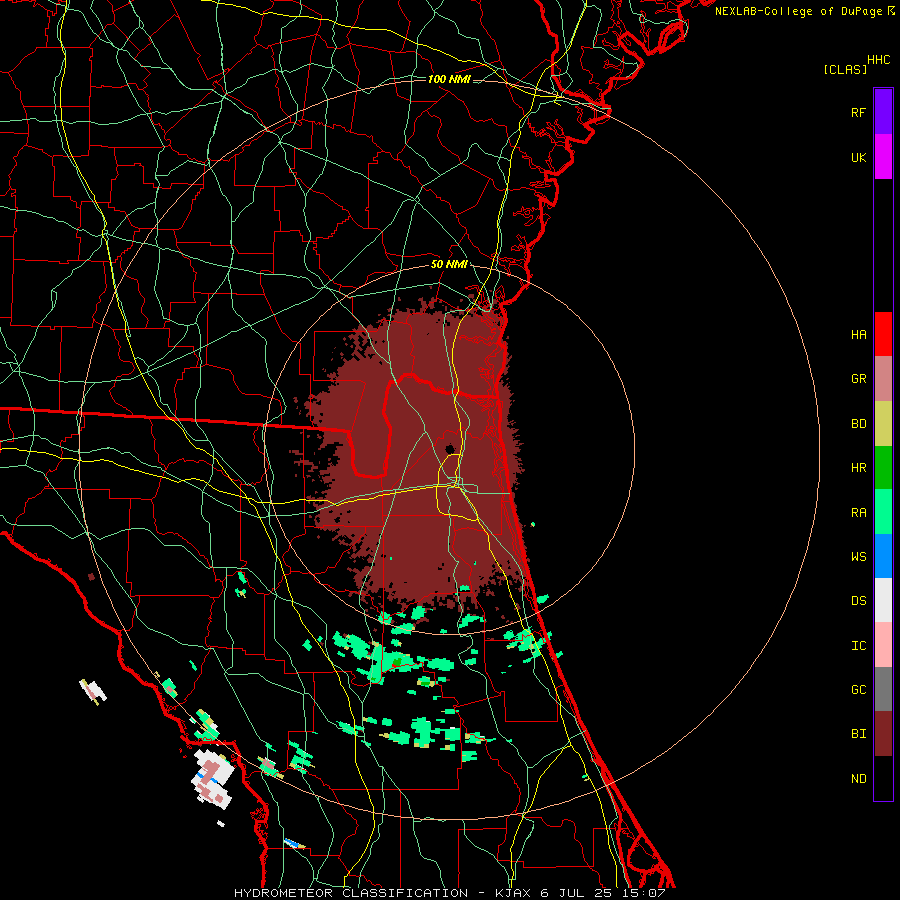
Task: Click the 15:07 timestamp
Action: pyautogui.click(x=644, y=893)
